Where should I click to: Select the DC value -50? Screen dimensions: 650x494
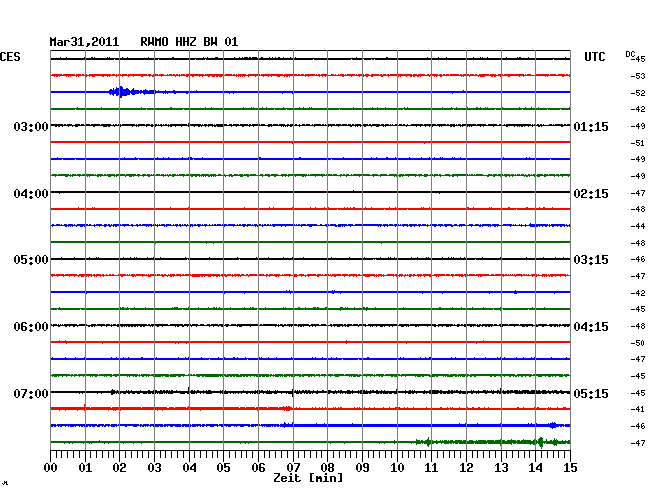pyautogui.click(x=638, y=343)
